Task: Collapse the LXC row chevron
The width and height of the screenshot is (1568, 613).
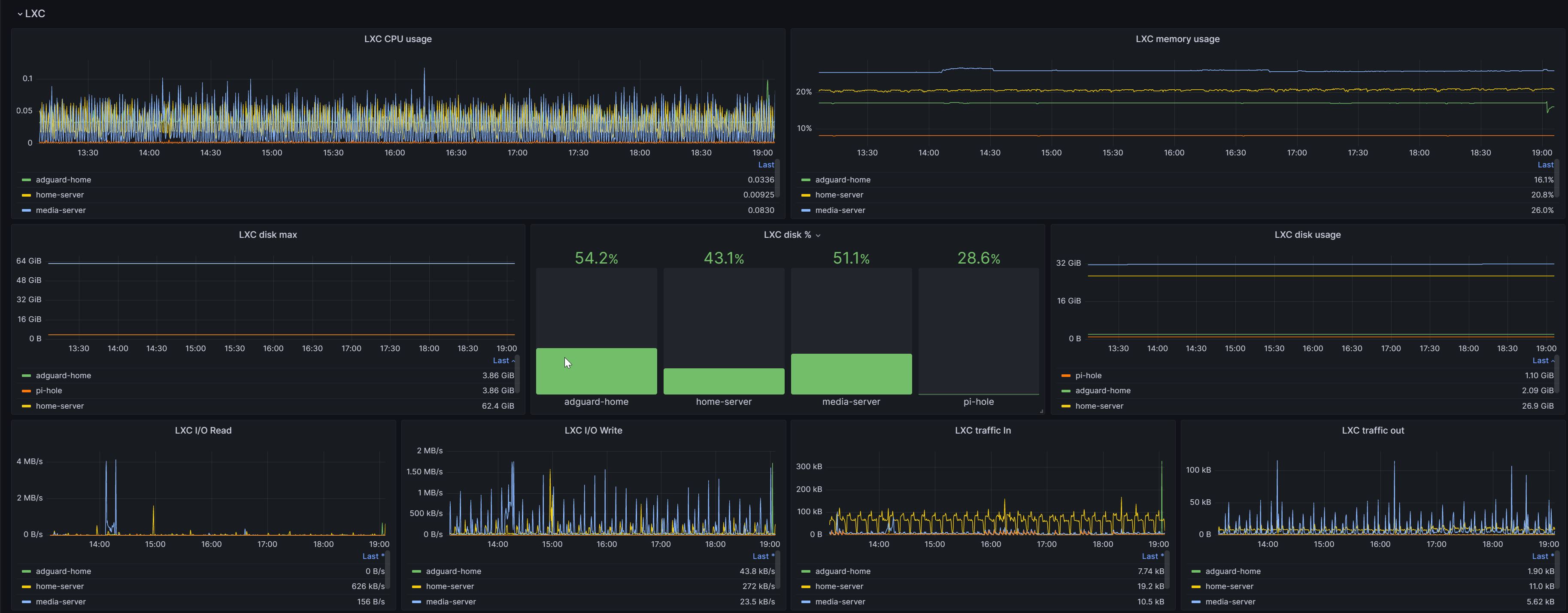Action: (19, 14)
